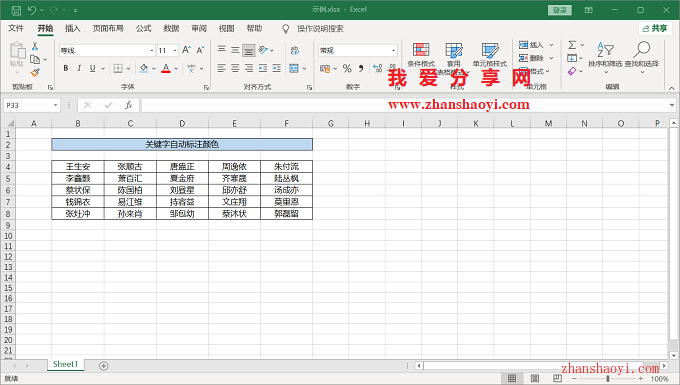Screen dimensions: 680x385
Task: Open the font size dropdown
Action: click(175, 51)
